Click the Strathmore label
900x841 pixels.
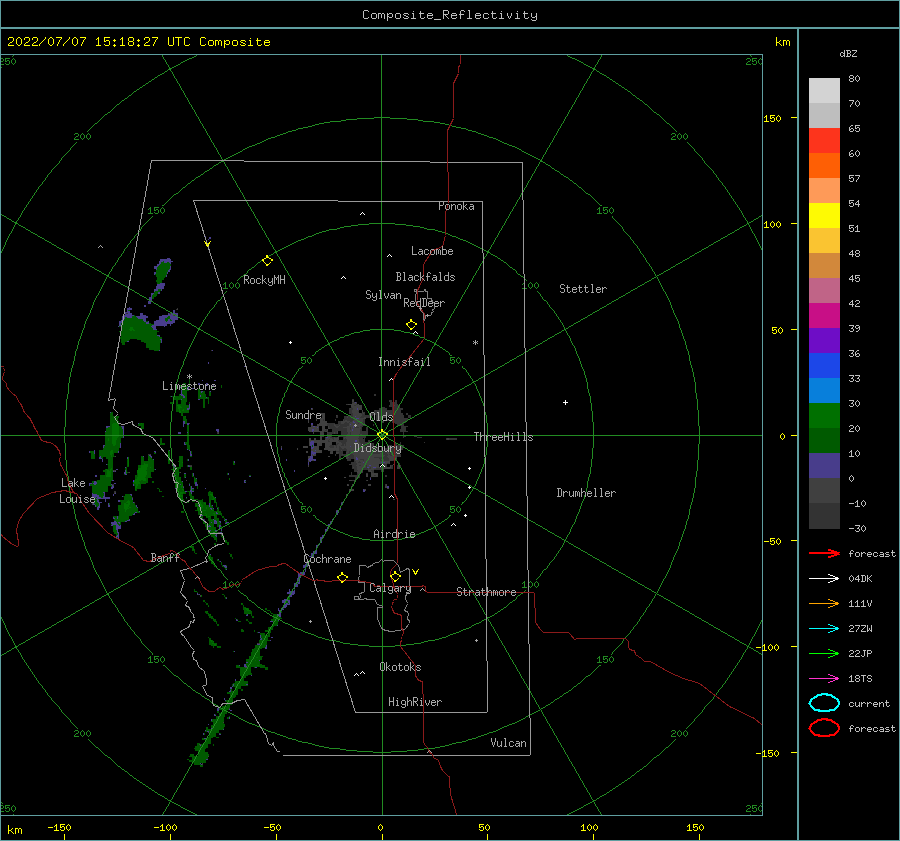coord(486,592)
